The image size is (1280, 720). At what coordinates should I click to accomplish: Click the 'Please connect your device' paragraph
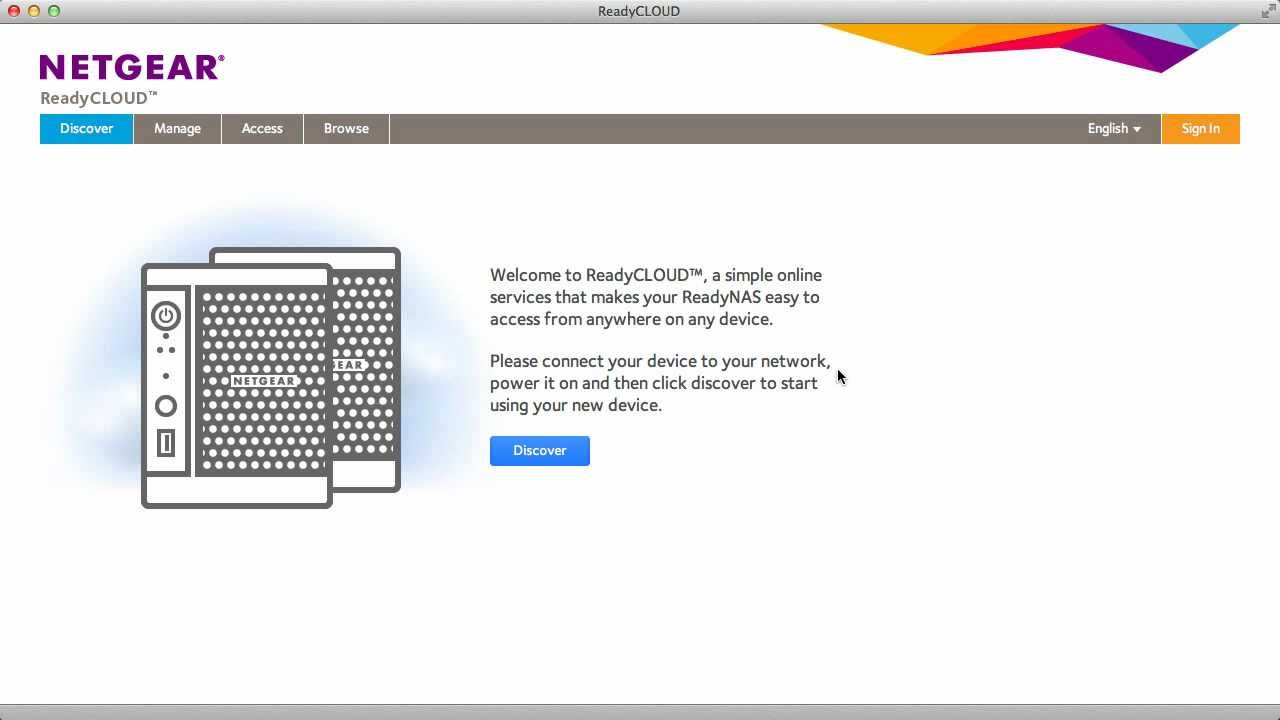coord(660,383)
